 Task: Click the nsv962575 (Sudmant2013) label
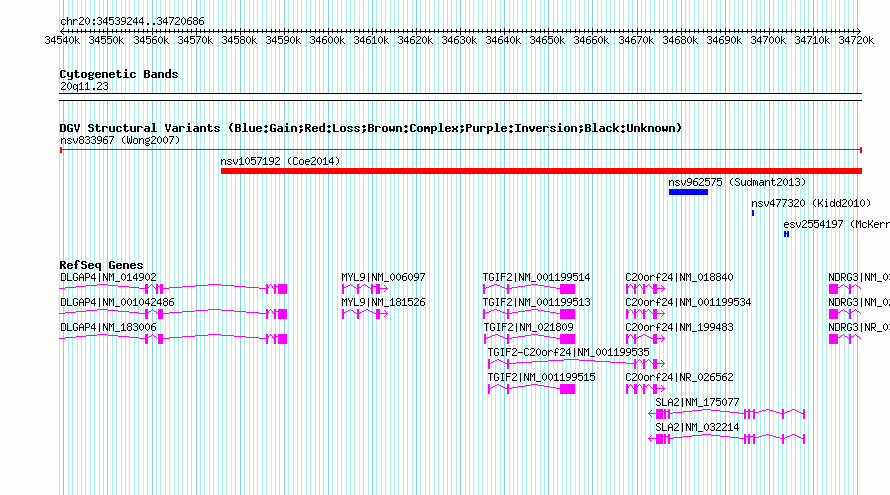pos(737,182)
